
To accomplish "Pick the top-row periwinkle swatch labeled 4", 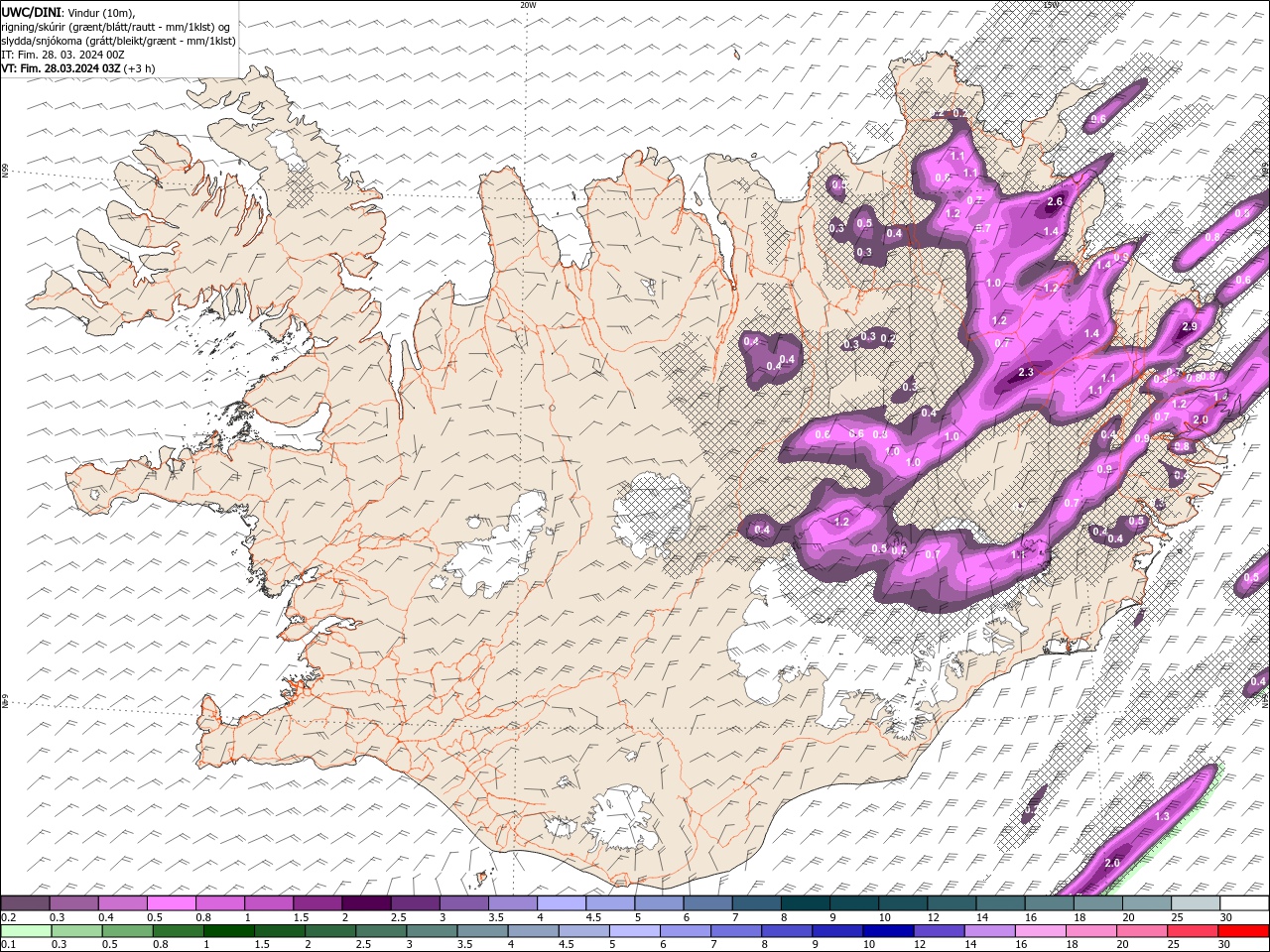I will [x=561, y=903].
